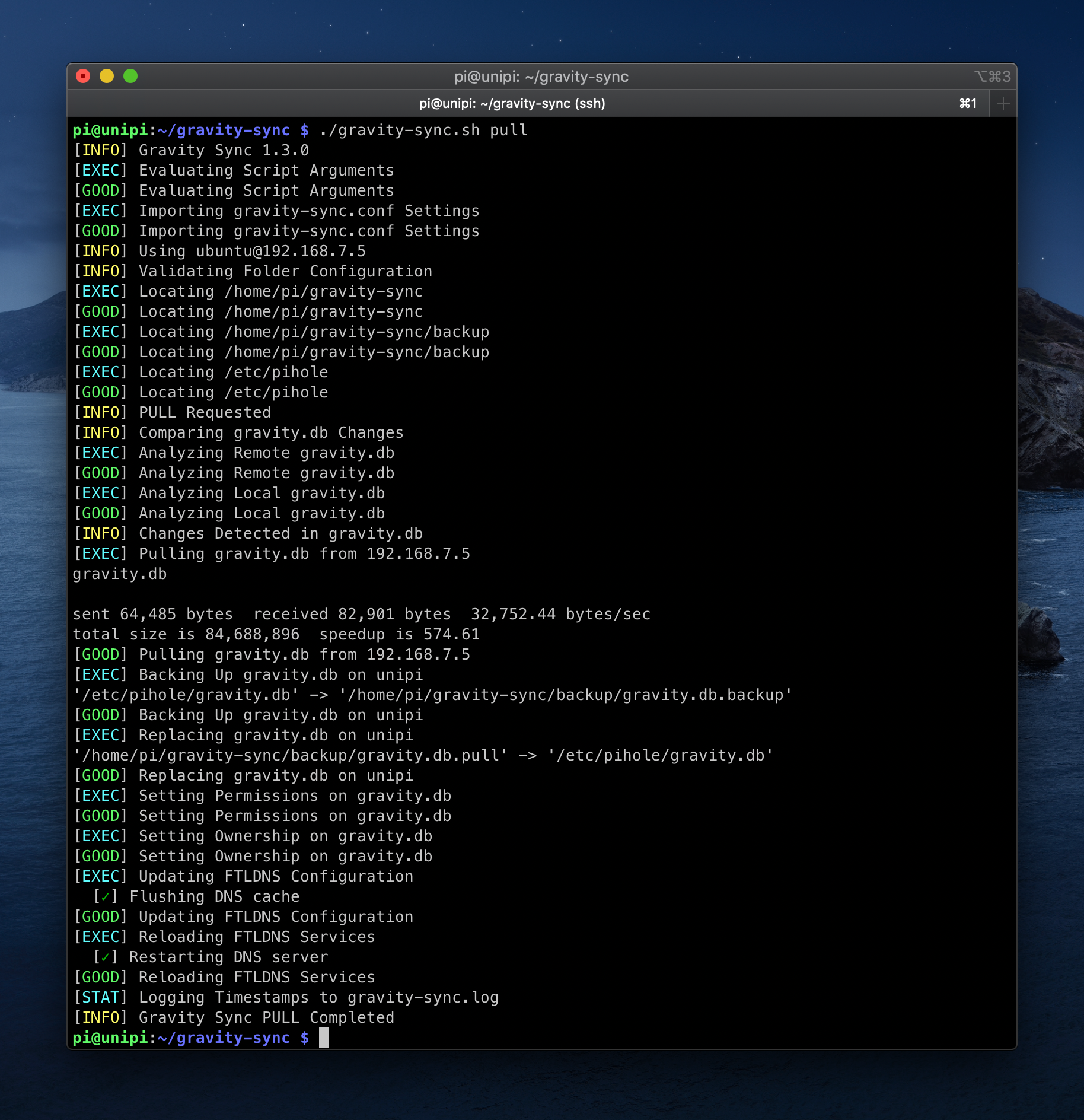Click the window title pi@unipi: ~/gravity-sync

[x=541, y=77]
